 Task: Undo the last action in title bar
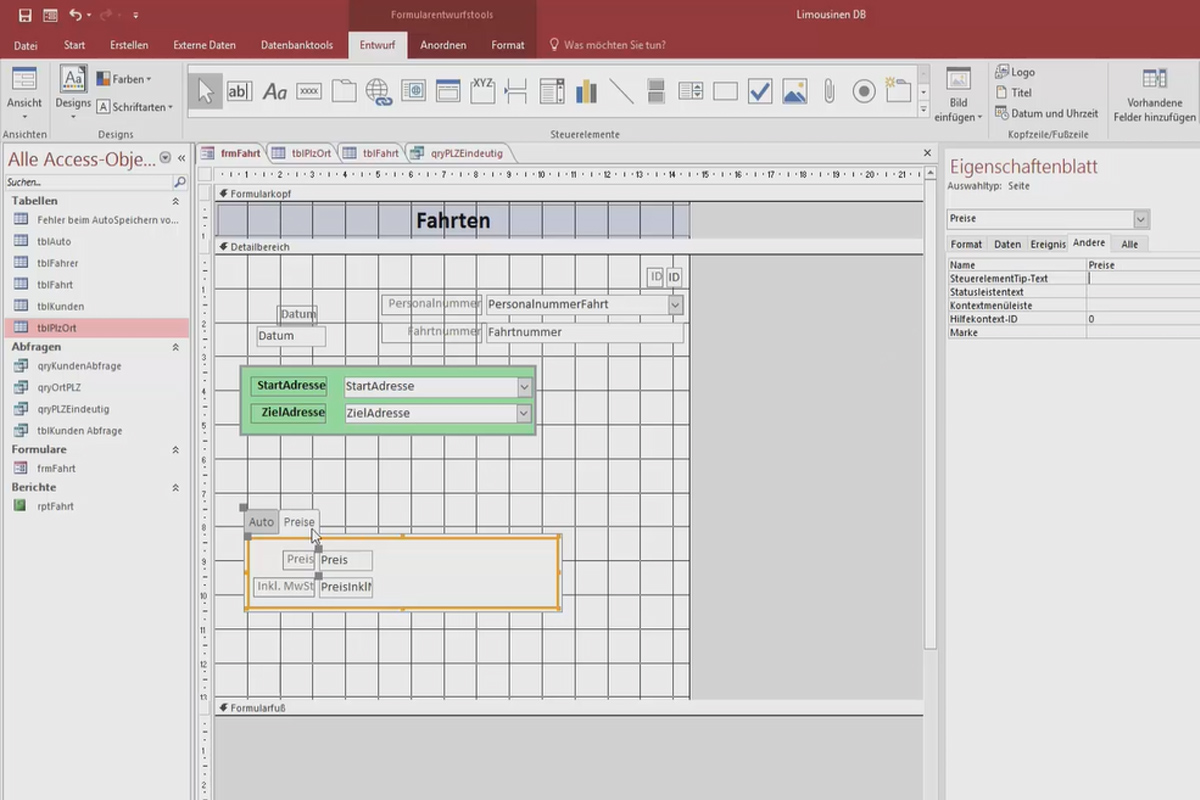76,15
